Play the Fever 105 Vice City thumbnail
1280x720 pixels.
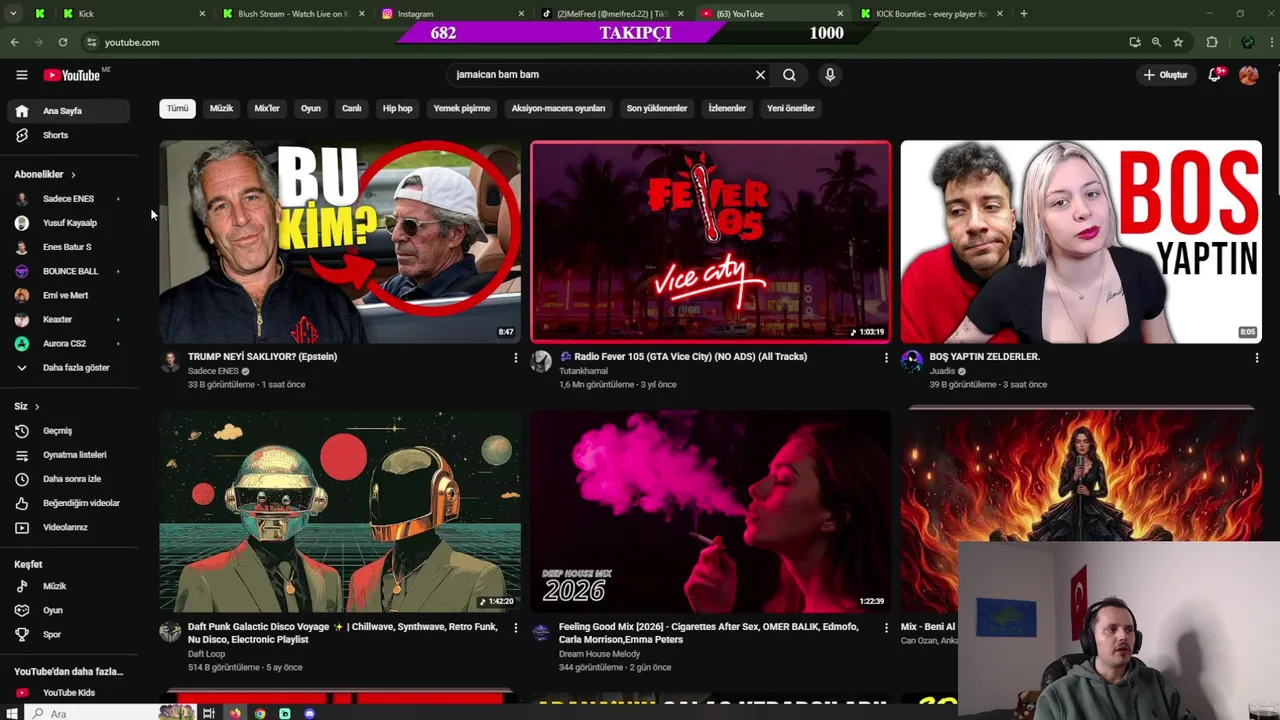710,242
